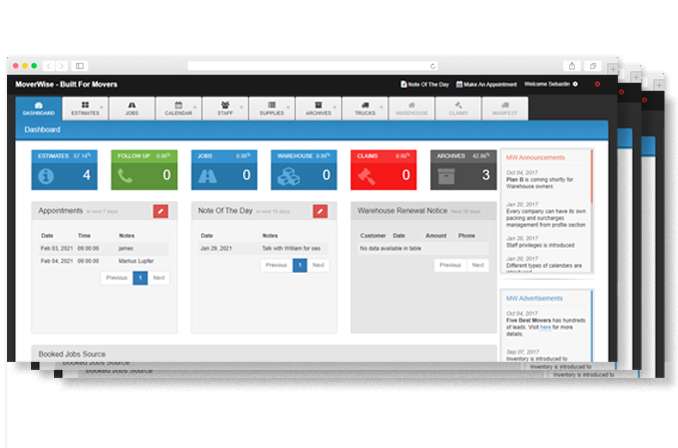Click Next in Note Of The Day pagination
678x448 pixels.
318,265
